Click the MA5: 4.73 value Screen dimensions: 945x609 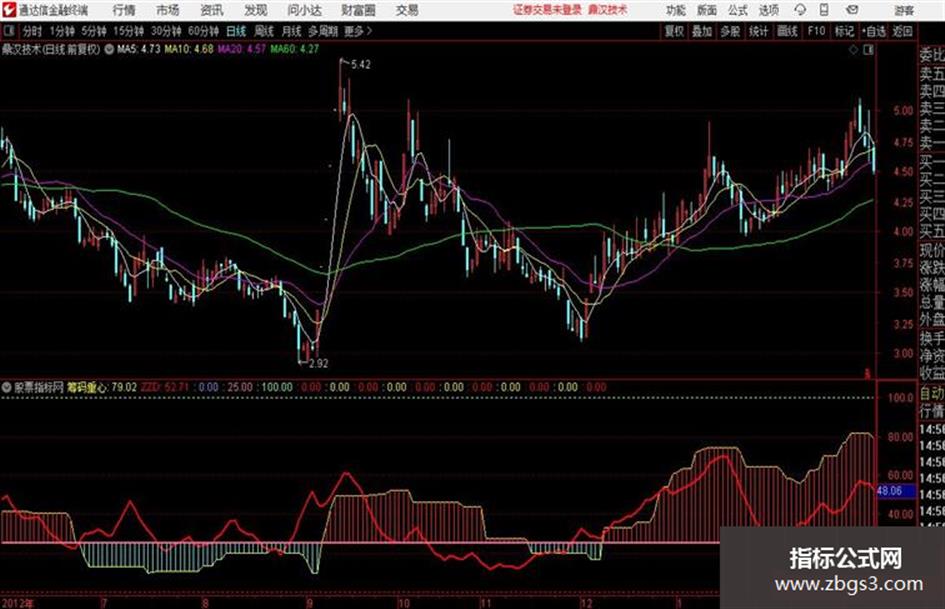(139, 49)
